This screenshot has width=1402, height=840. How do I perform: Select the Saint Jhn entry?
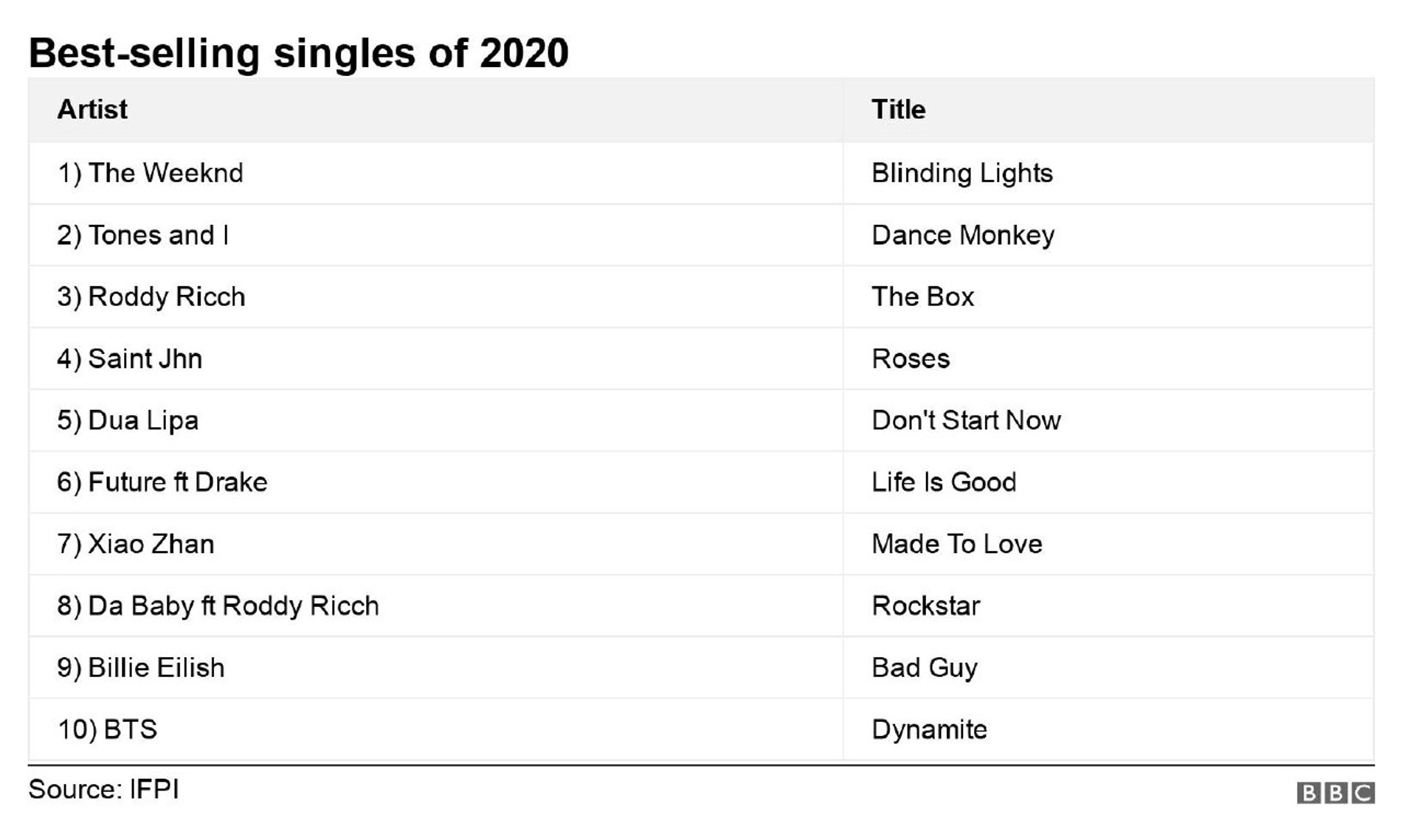click(130, 358)
